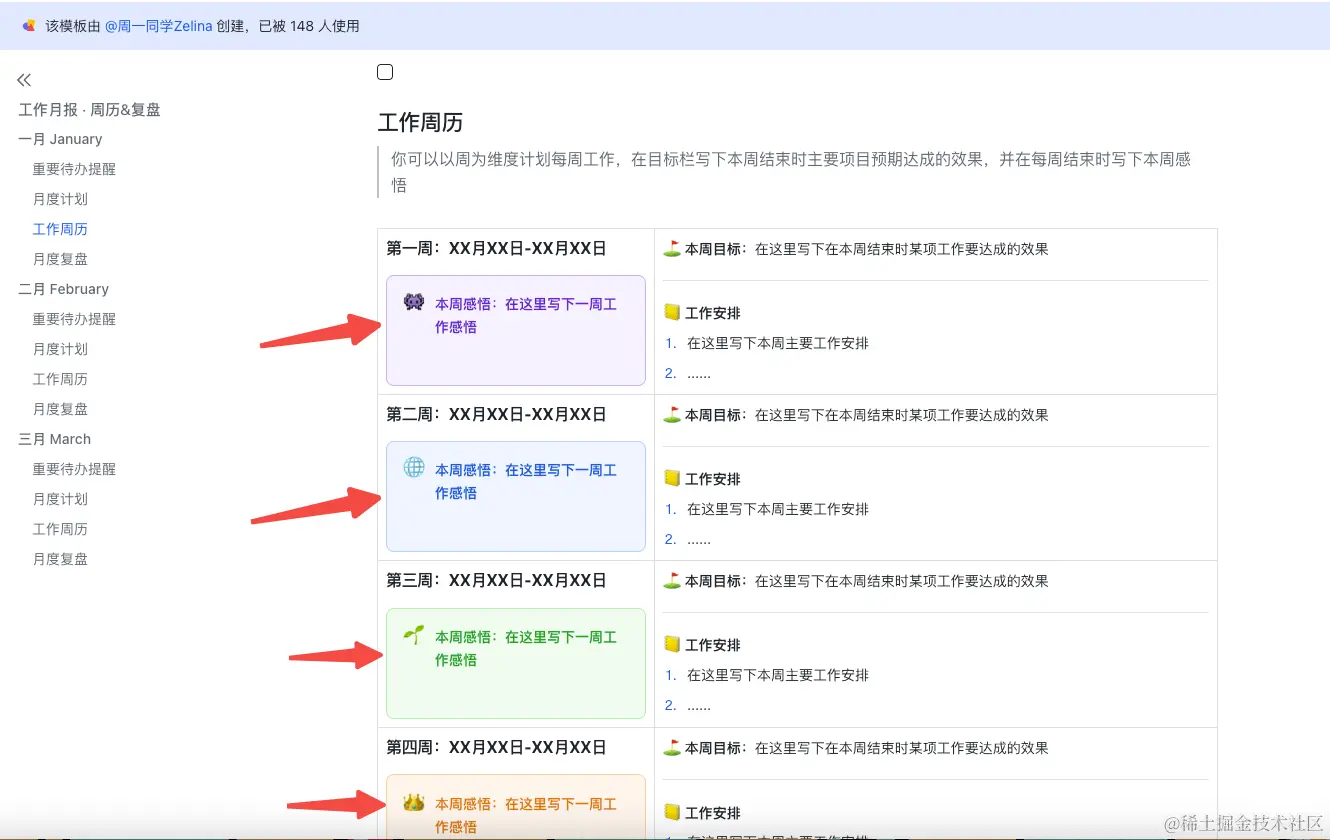Click the seedling emoji in the green callout
Image resolution: width=1330 pixels, height=840 pixels.
414,635
